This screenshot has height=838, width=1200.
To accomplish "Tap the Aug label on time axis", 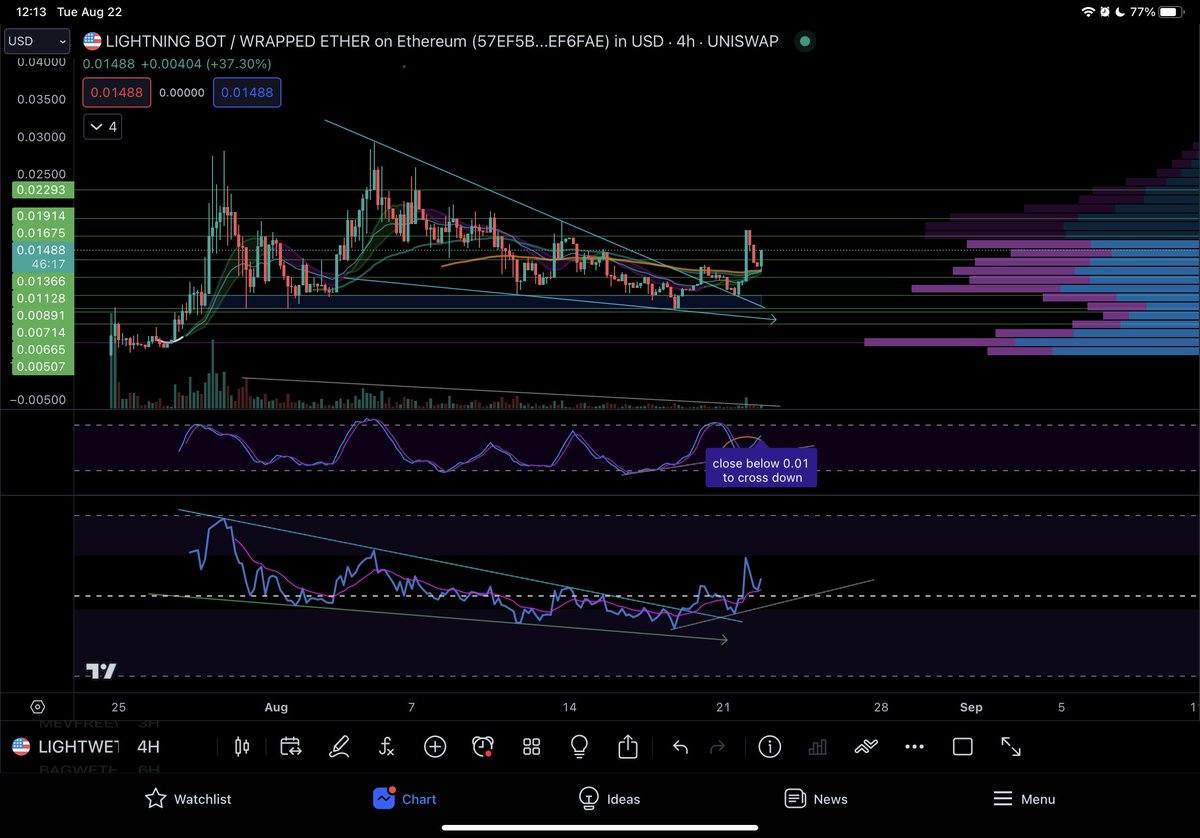I will 276,707.
